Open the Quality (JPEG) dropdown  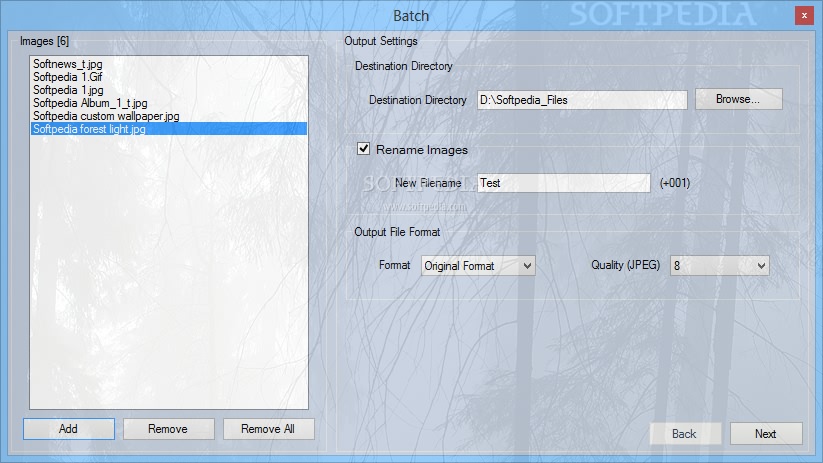(719, 266)
